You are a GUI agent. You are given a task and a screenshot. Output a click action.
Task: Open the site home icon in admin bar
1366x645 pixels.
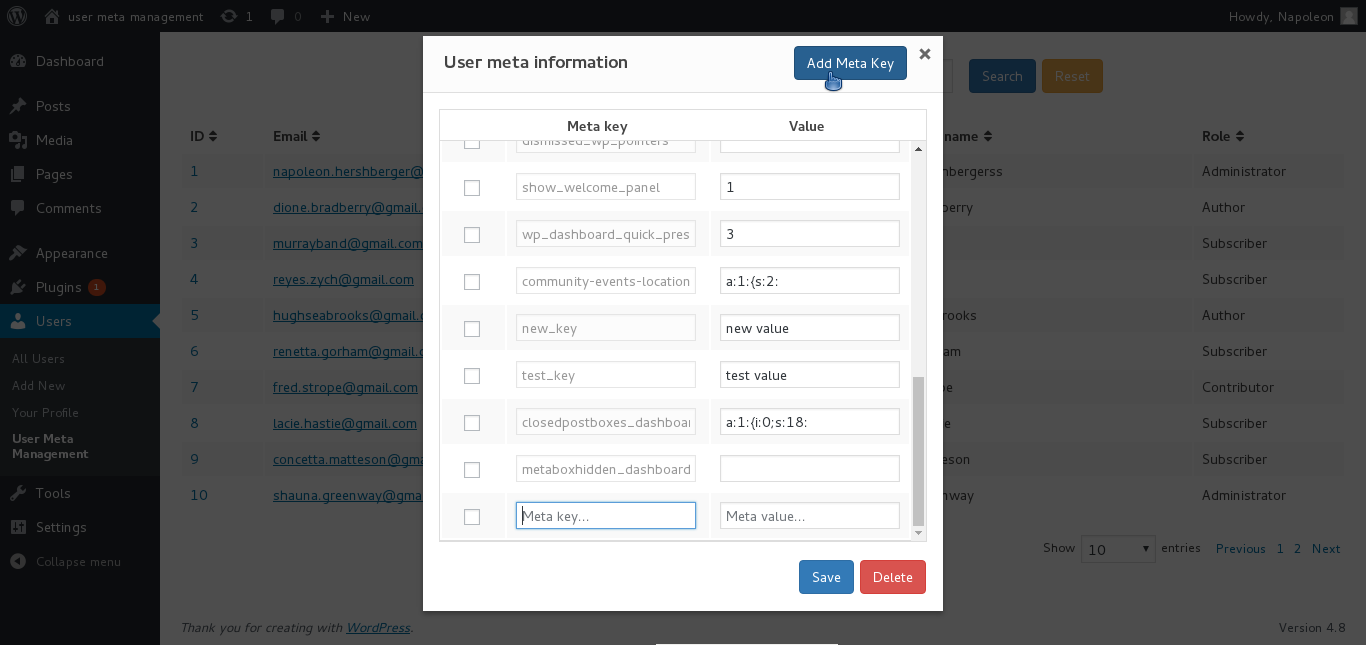click(x=52, y=16)
